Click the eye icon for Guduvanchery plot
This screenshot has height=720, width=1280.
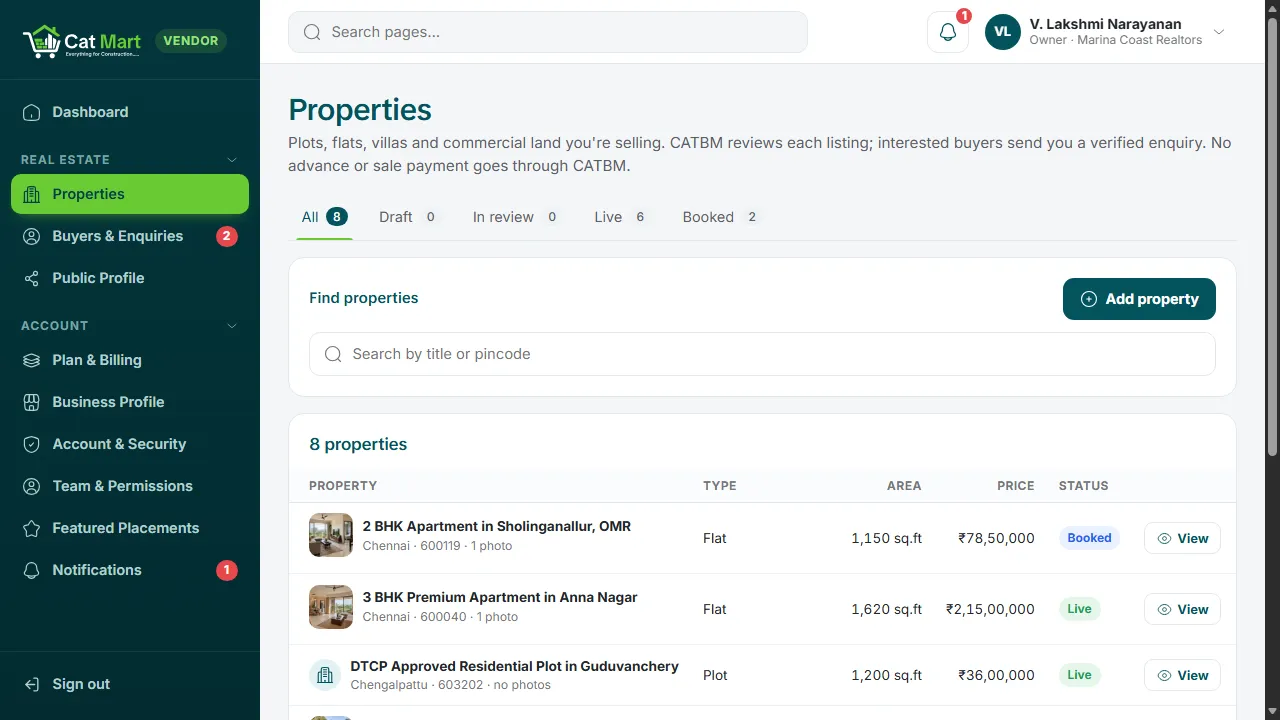click(x=1164, y=675)
